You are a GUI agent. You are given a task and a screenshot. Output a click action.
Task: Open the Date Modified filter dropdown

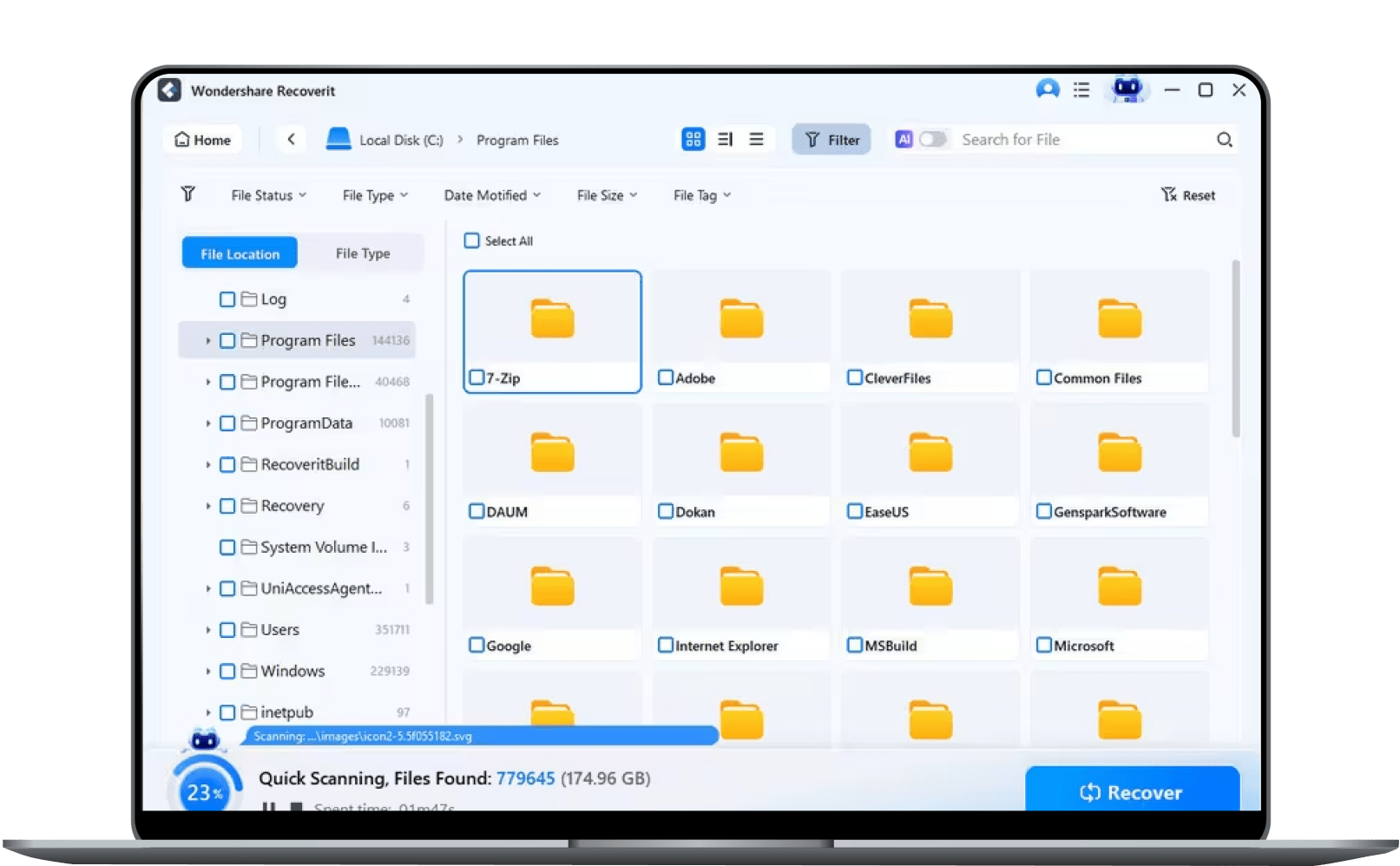492,195
